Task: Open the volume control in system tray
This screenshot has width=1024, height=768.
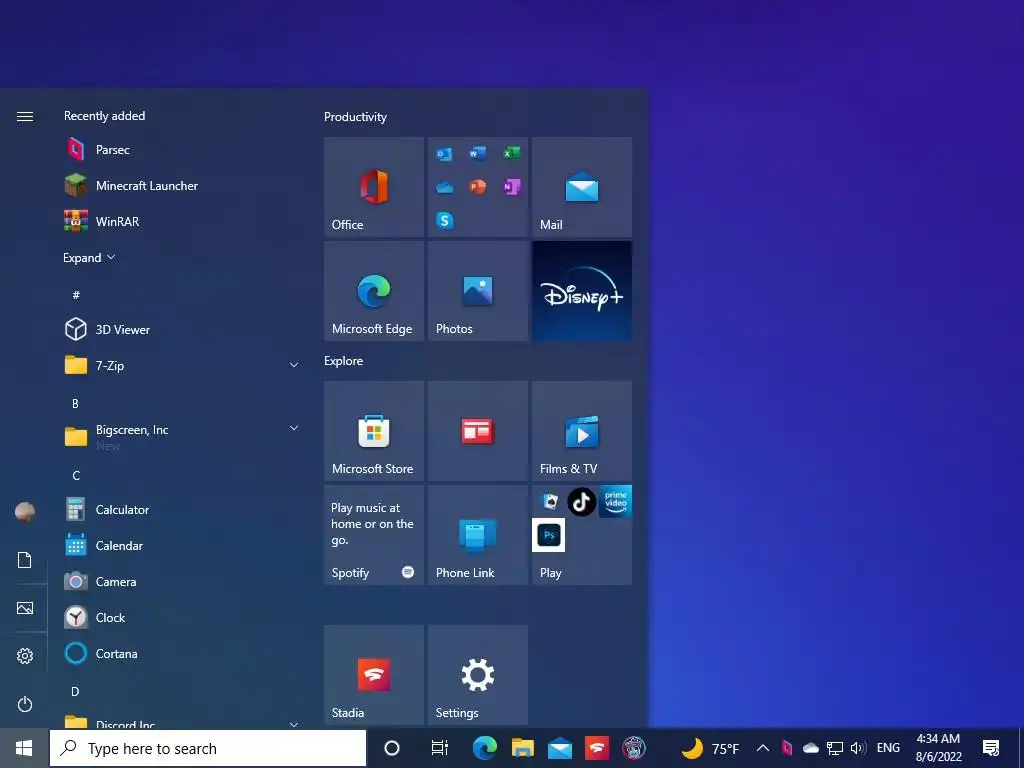Action: click(858, 748)
